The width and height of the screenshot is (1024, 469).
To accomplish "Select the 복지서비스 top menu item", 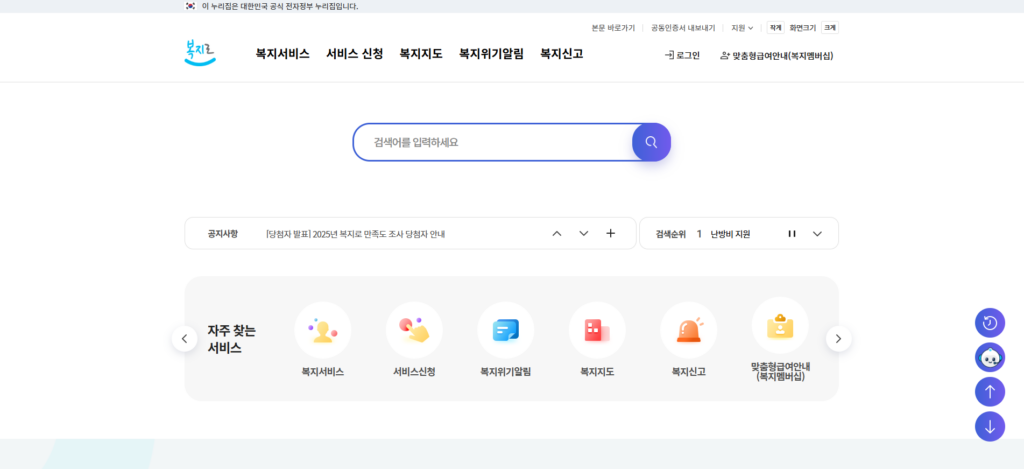I will tap(282, 54).
